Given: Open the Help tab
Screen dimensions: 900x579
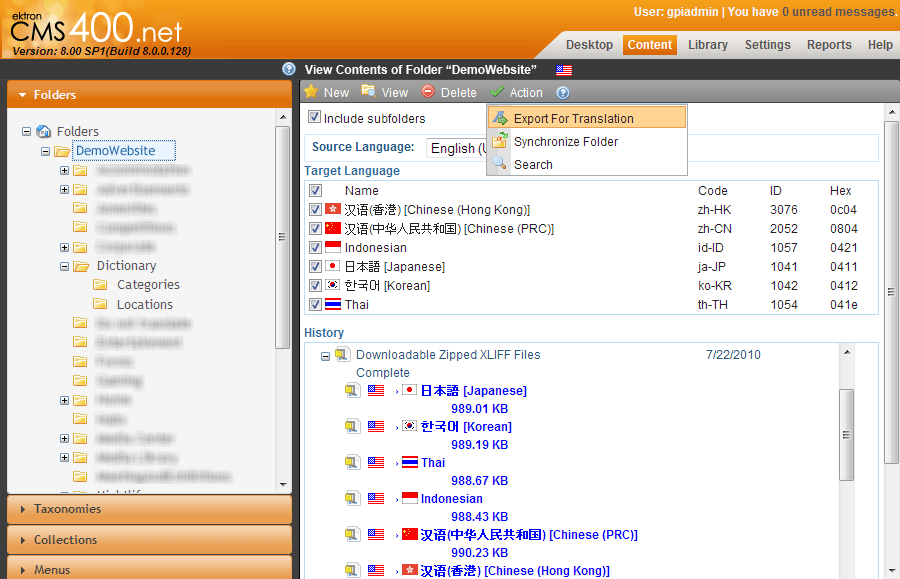Looking at the screenshot, I should click(x=880, y=45).
